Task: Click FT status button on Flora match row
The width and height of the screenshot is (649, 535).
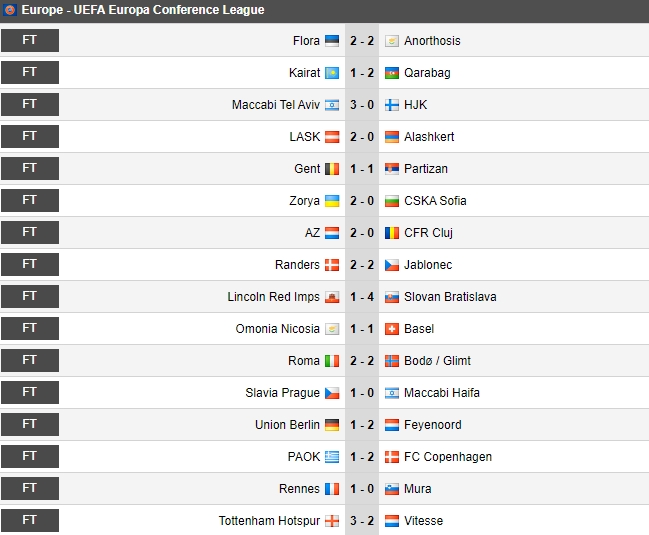Action: point(30,40)
